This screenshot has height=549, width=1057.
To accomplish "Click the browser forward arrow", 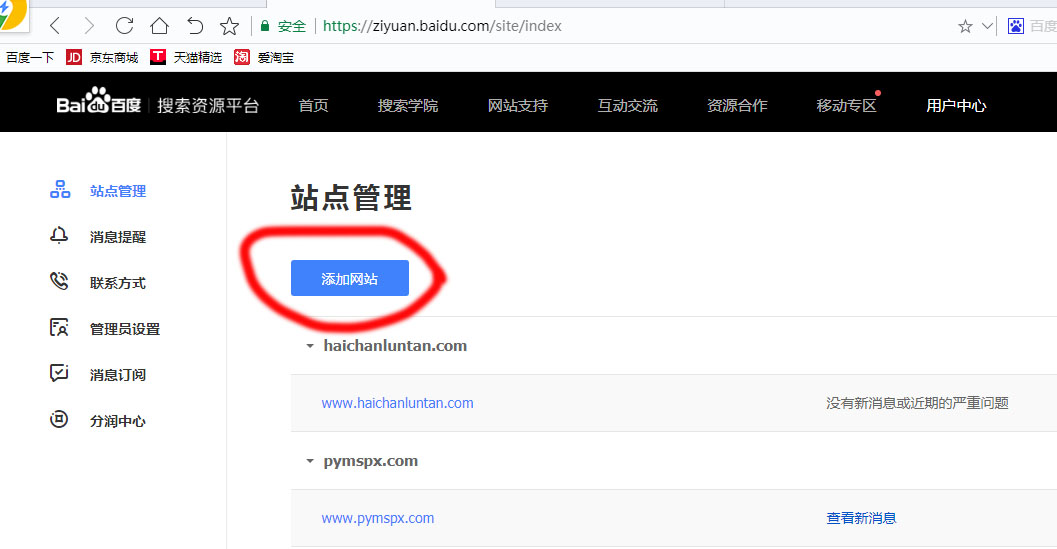I will pos(89,26).
